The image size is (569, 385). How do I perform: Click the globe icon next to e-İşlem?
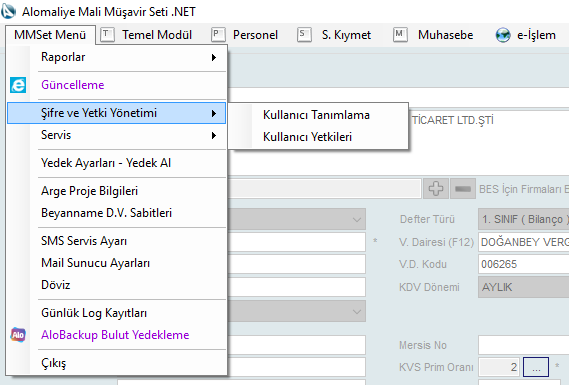tap(503, 35)
